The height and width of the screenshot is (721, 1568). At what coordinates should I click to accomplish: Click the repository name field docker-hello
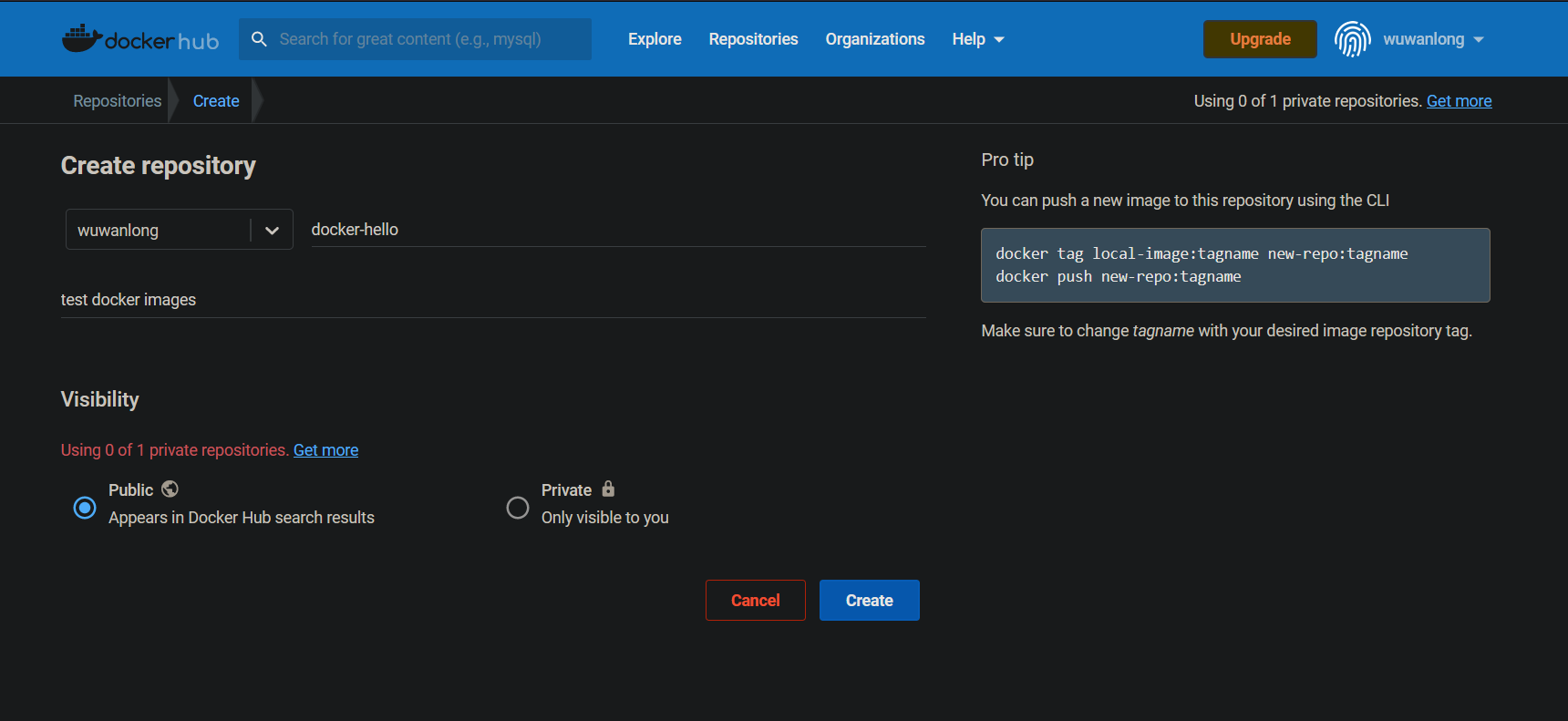(618, 230)
